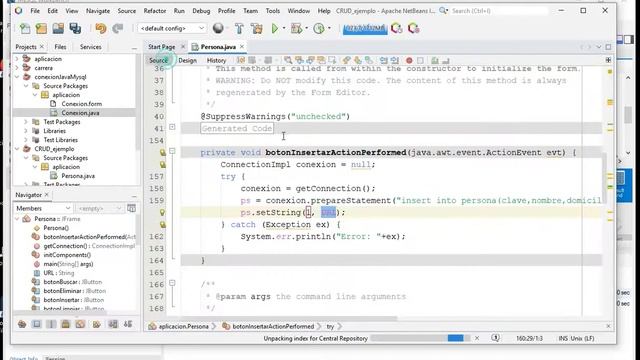Collapse the botonInsertarActionPerformed method fold
Viewport: 640px width, 360px height.
172,151
